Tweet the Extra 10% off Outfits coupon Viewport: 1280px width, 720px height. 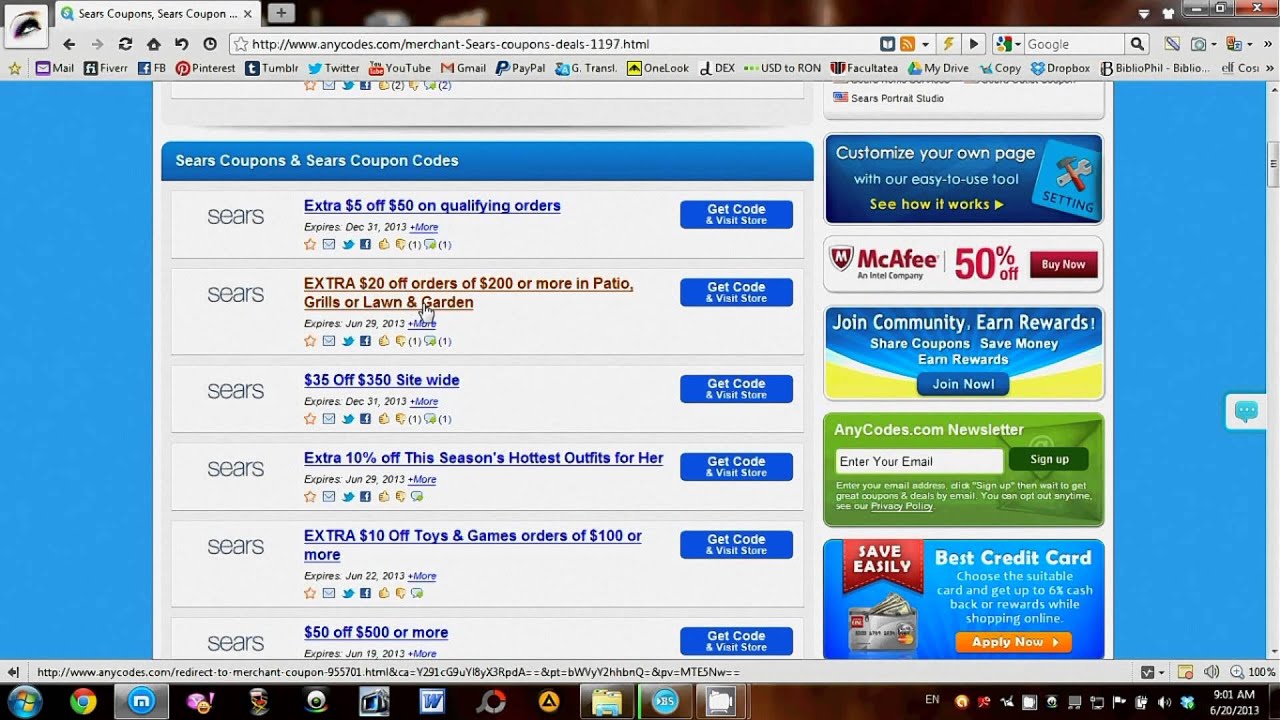click(348, 496)
